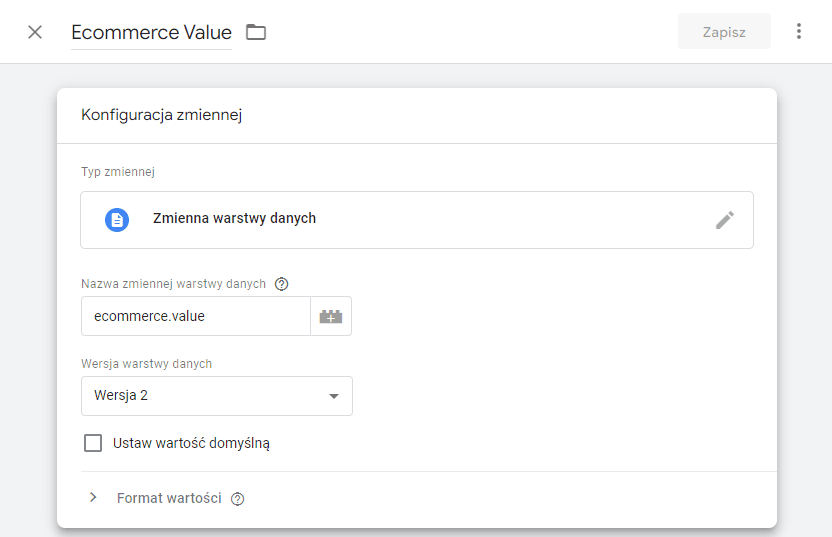Open the Wersja 2 dropdown
Image resolution: width=832 pixels, height=537 pixels.
point(216,396)
